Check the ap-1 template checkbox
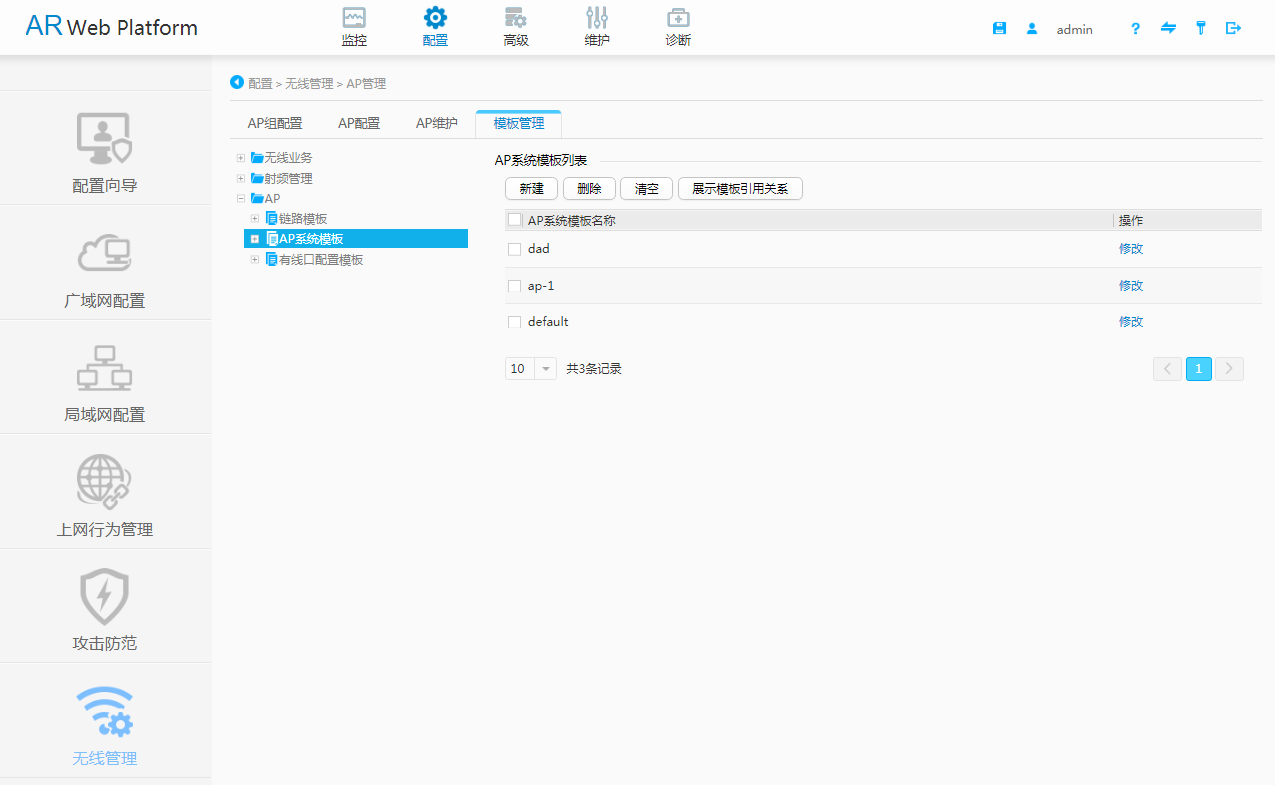The width and height of the screenshot is (1275, 785). [514, 285]
